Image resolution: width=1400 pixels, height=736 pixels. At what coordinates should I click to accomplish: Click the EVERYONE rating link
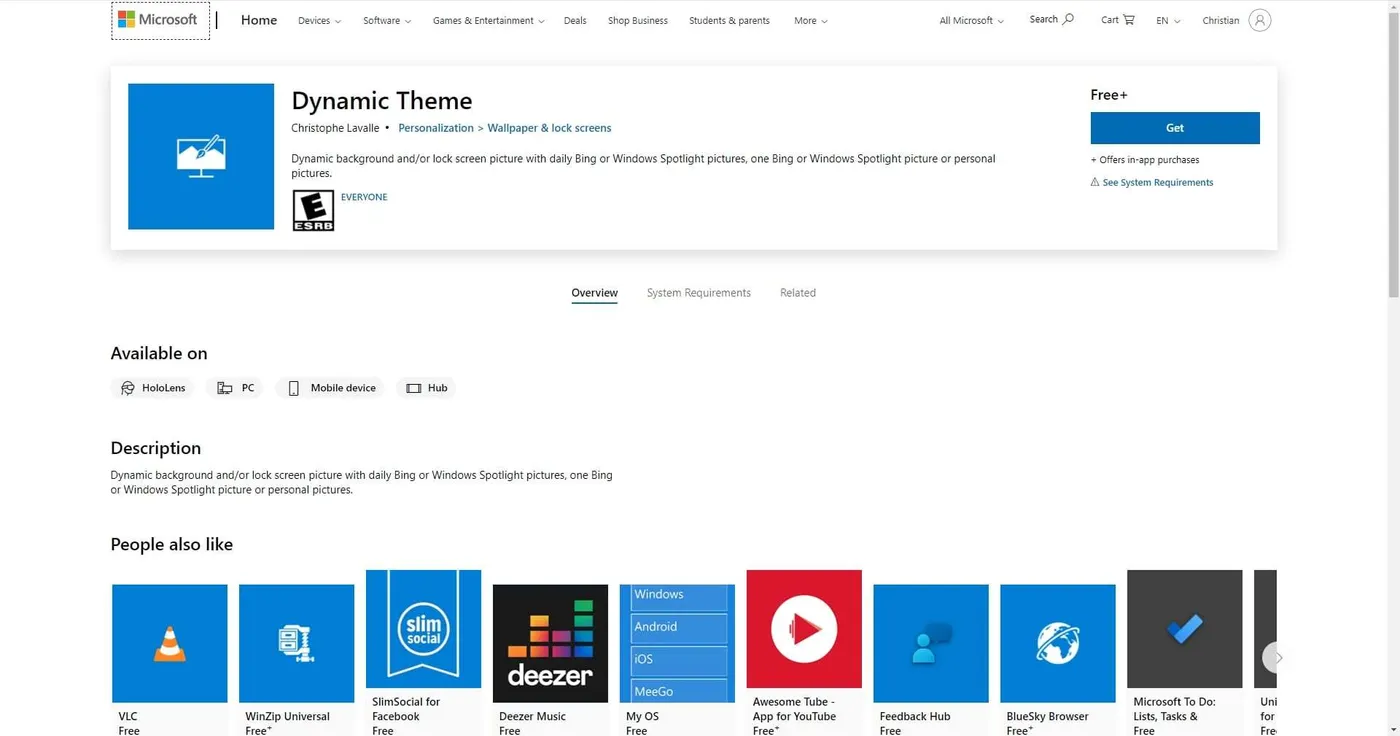click(x=364, y=197)
